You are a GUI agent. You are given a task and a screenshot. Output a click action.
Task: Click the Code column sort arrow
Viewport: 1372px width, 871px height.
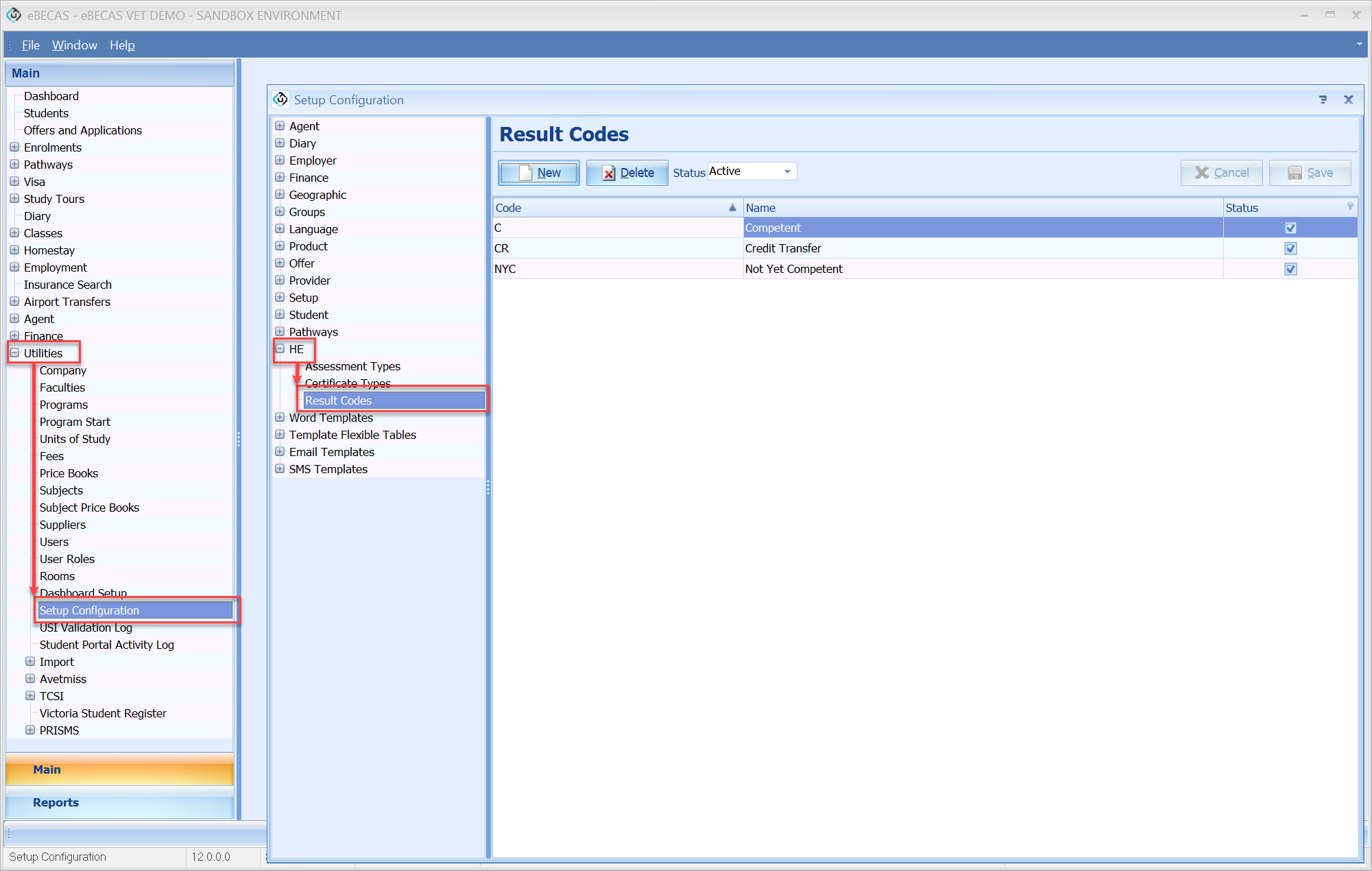tap(732, 207)
